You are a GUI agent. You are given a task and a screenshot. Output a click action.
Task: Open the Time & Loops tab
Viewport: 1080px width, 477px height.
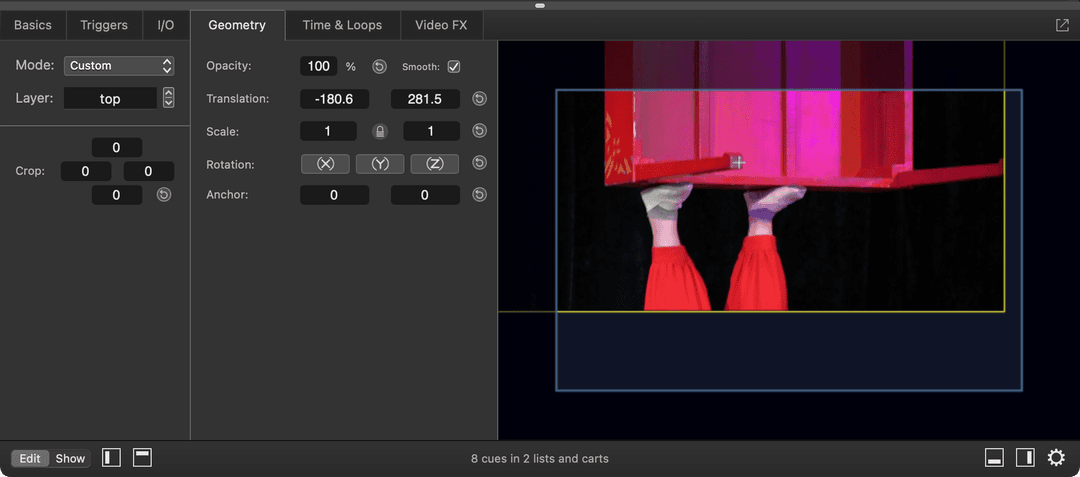342,25
